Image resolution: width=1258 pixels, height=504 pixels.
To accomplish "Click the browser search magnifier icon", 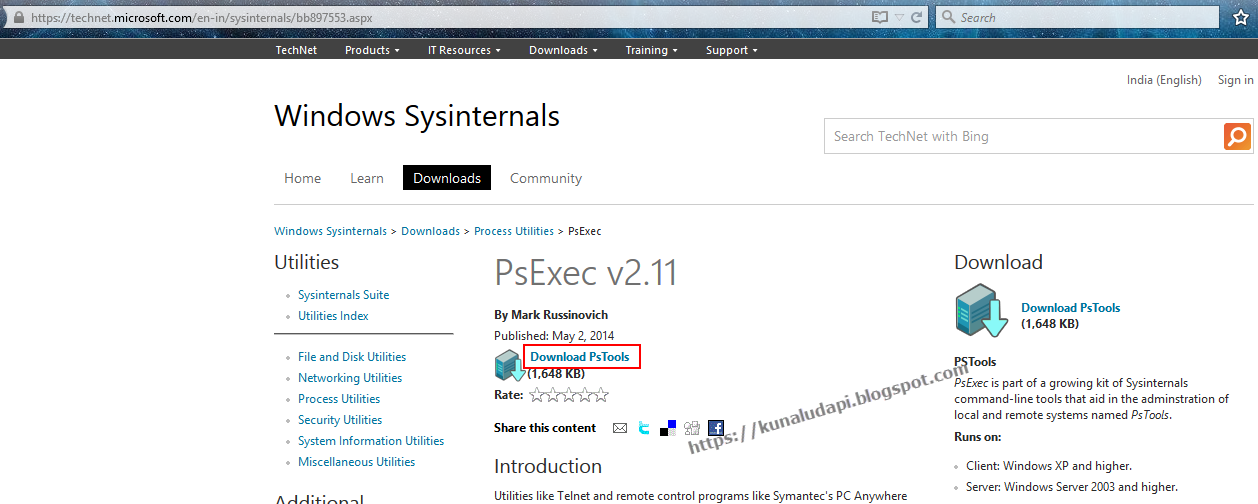I will (x=947, y=17).
